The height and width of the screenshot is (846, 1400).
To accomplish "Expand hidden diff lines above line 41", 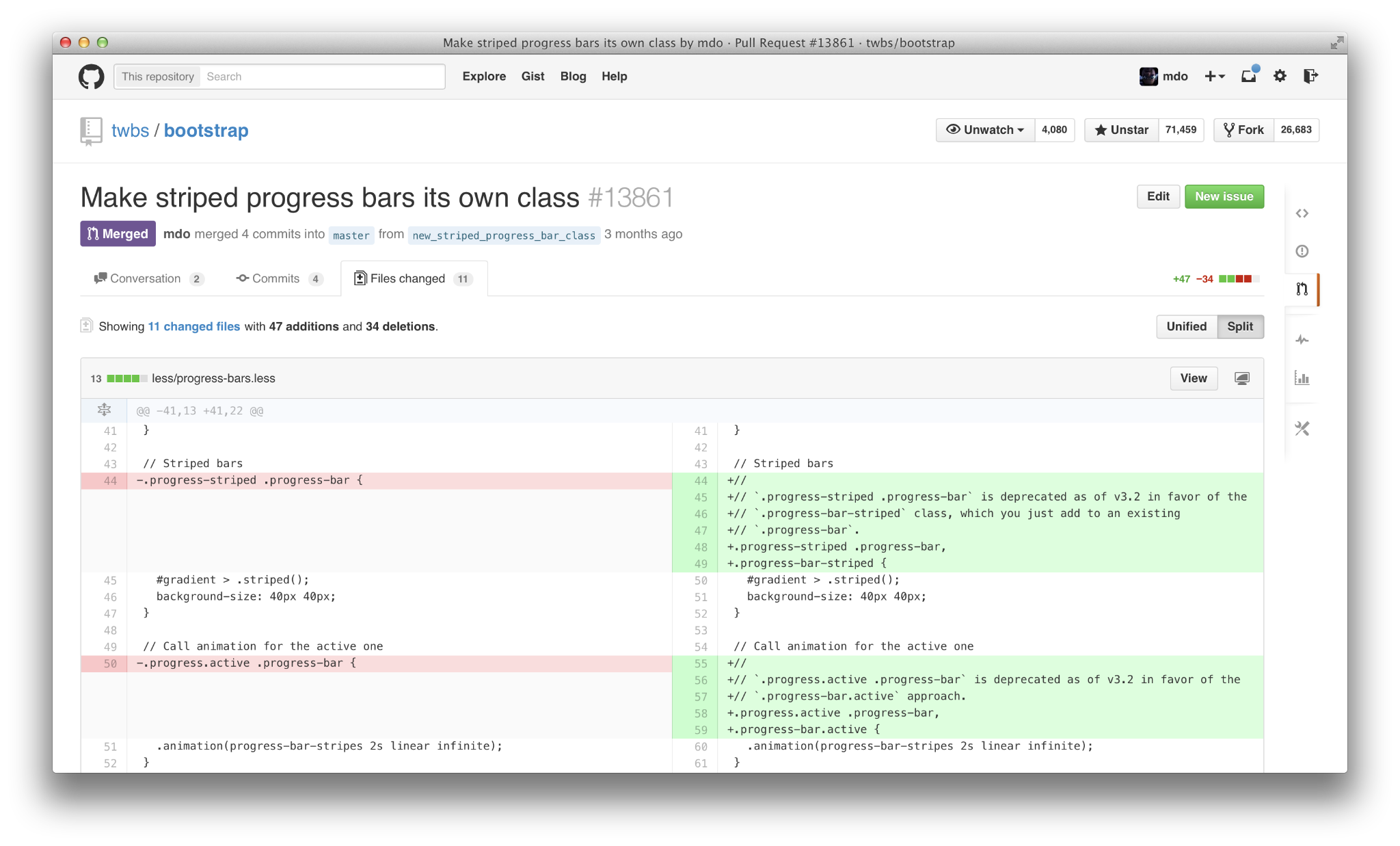I will point(104,410).
